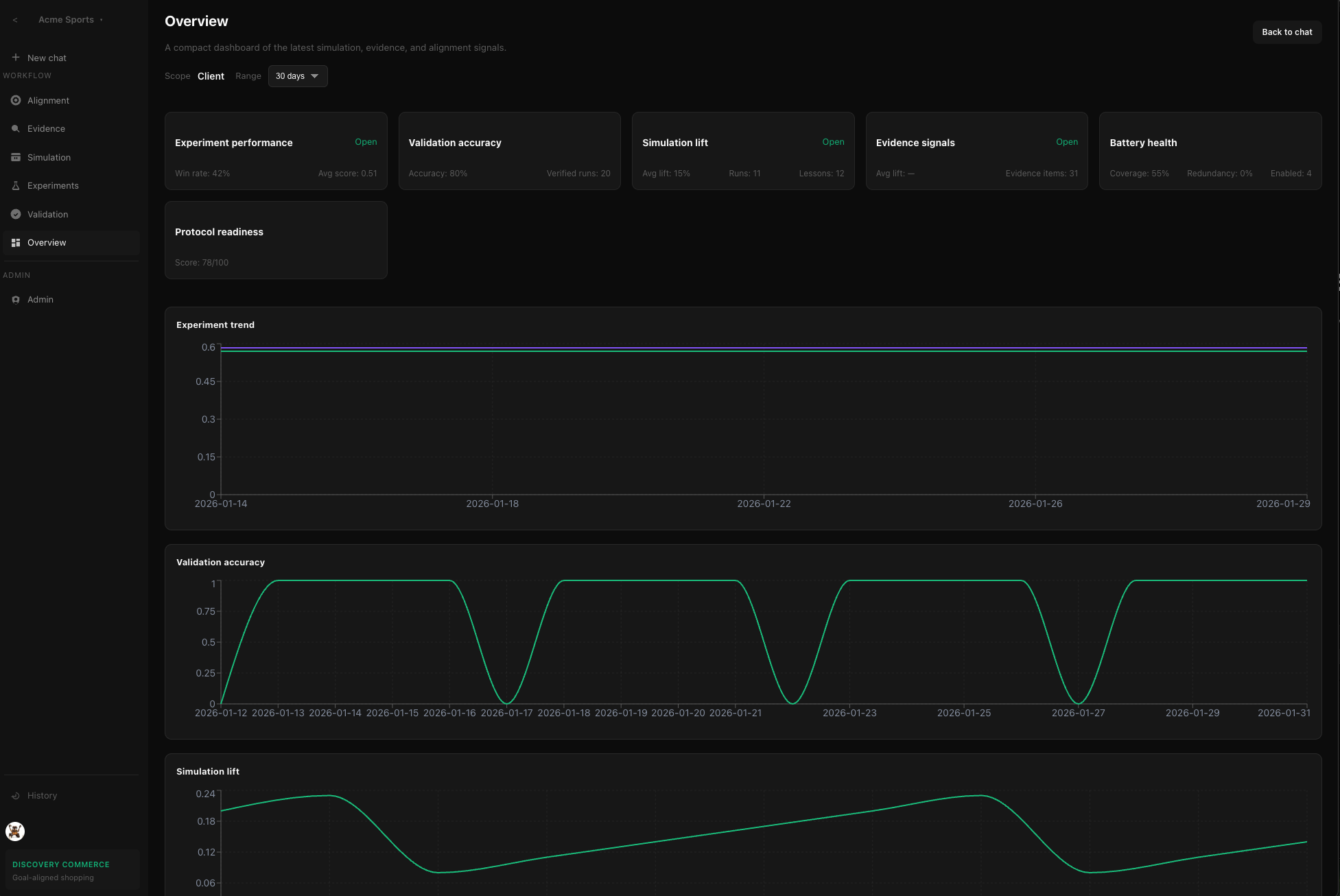Viewport: 1340px width, 896px height.
Task: Click the plus icon for New chat
Action: (x=16, y=58)
